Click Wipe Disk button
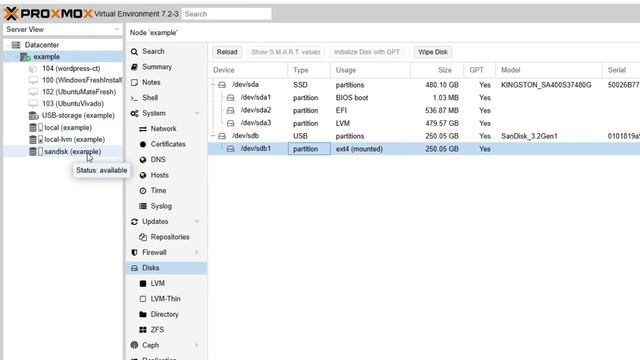The width and height of the screenshot is (640, 360). (x=433, y=52)
